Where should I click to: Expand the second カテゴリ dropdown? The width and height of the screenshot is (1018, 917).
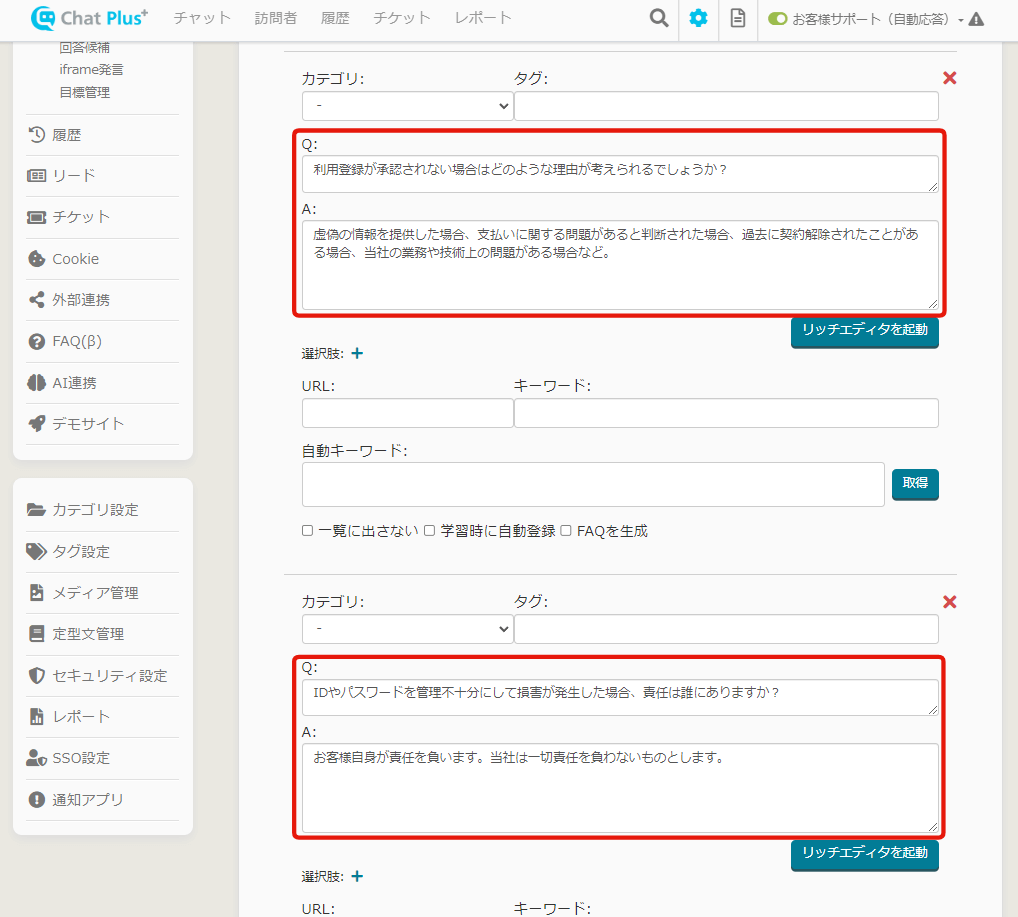pyautogui.click(x=407, y=628)
